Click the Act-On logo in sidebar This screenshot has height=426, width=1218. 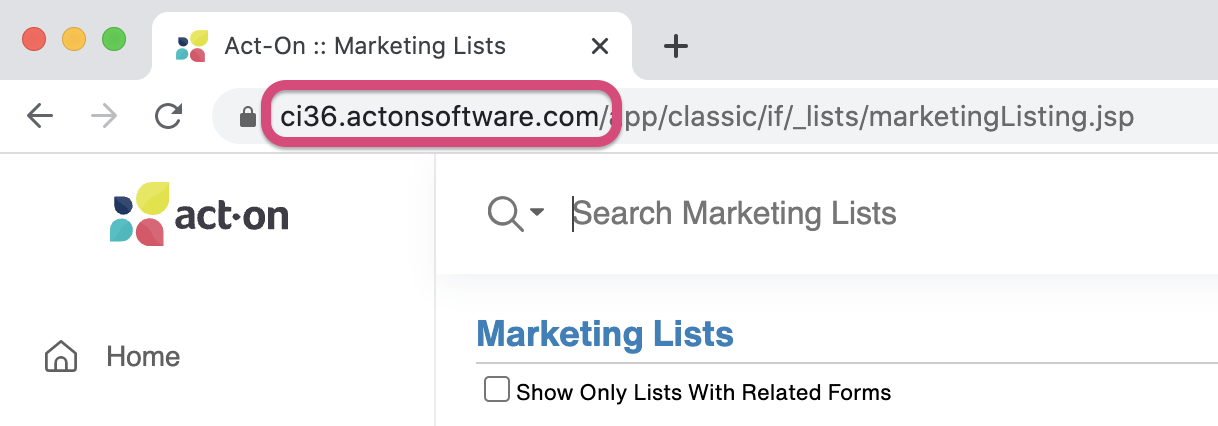click(x=199, y=214)
